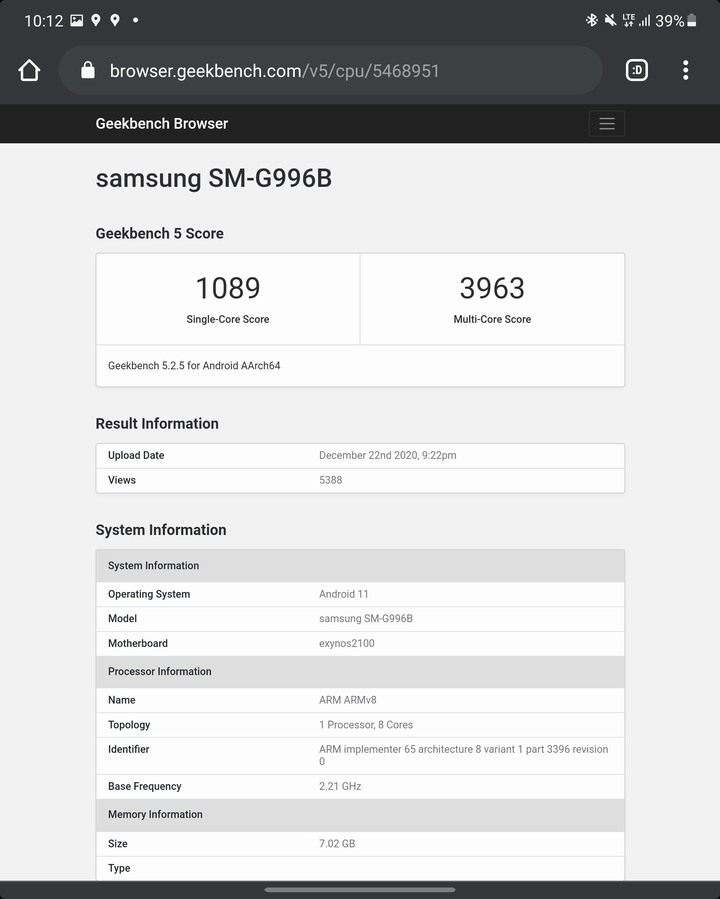Image resolution: width=720 pixels, height=899 pixels.
Task: Select the ARM implementer identifier value
Action: 463,755
